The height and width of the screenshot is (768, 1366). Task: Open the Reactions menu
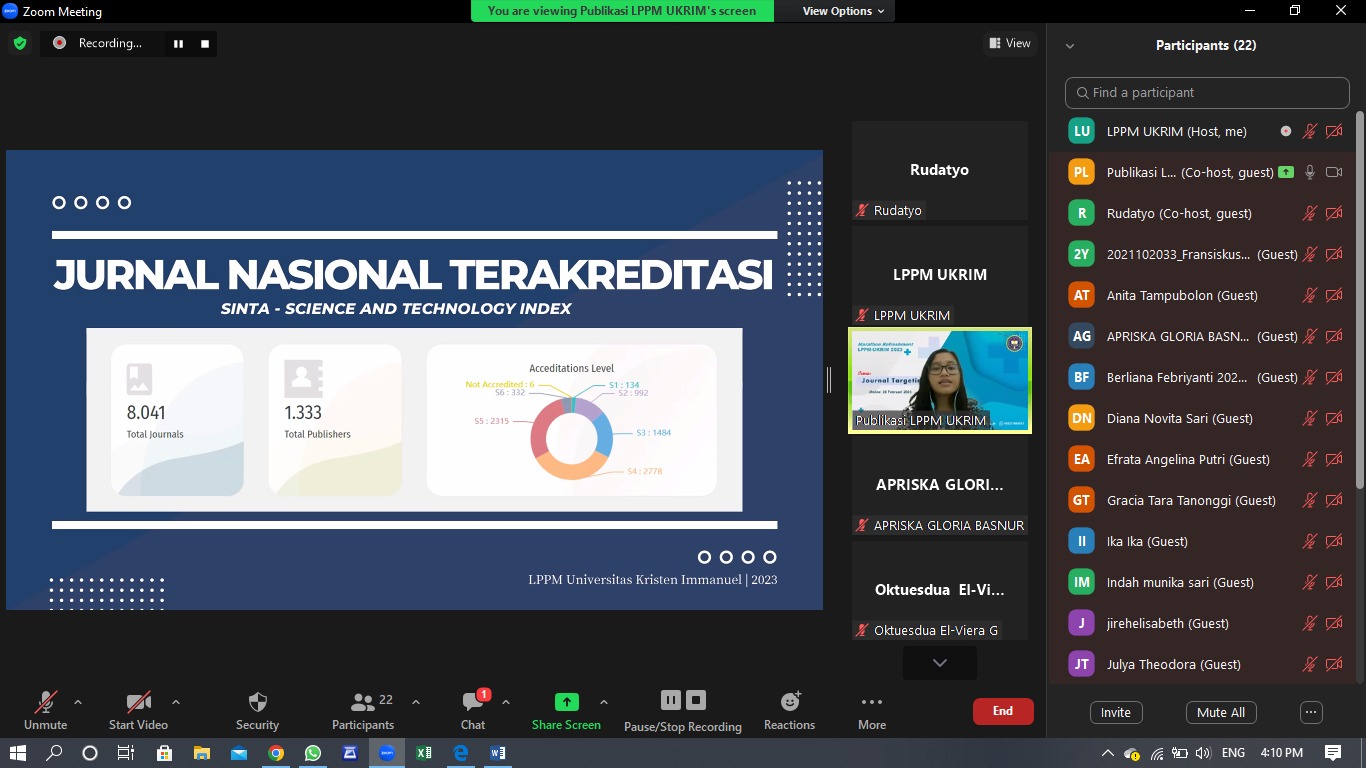pyautogui.click(x=789, y=710)
